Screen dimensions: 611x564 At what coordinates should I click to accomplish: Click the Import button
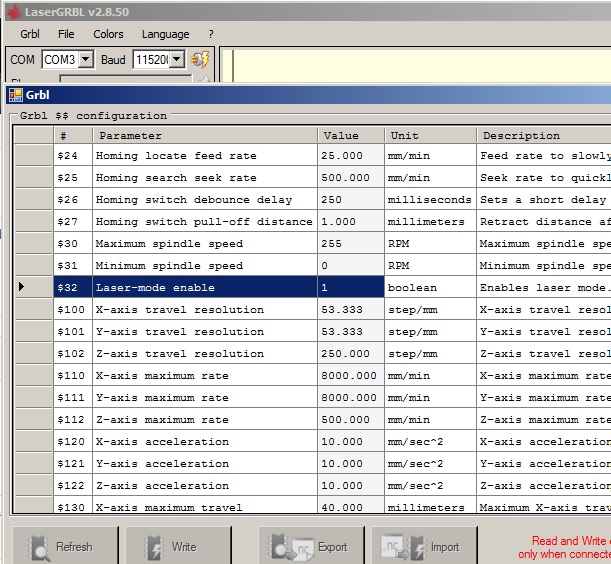pos(425,546)
